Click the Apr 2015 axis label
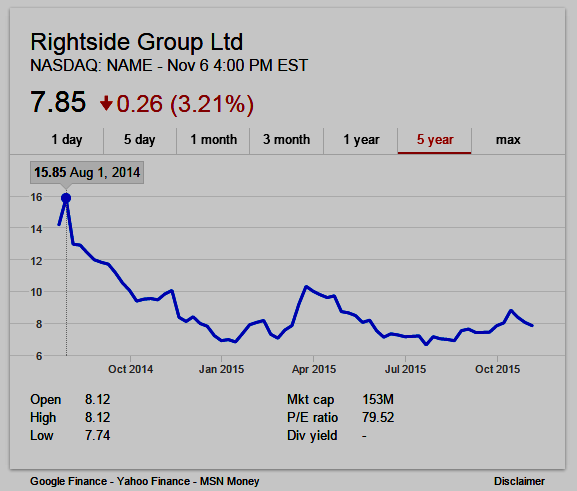The image size is (577, 491). (x=314, y=369)
